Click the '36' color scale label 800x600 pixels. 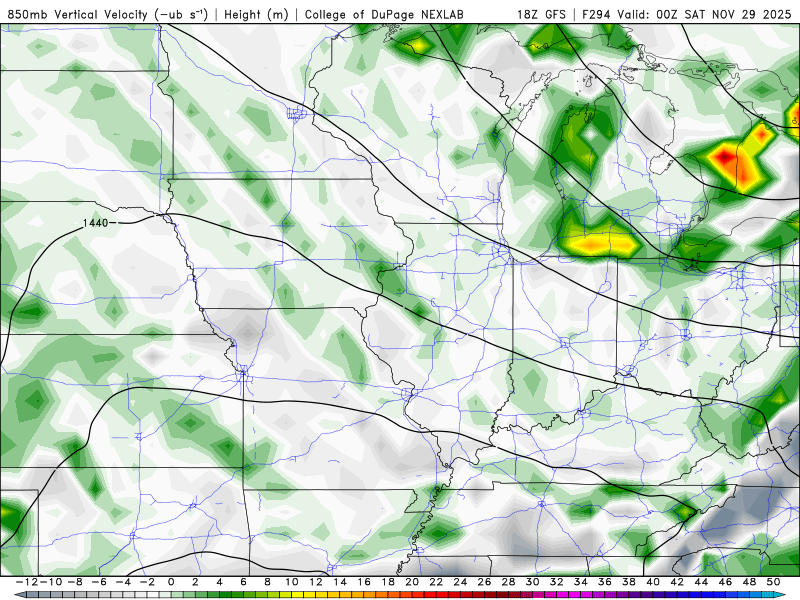click(605, 582)
